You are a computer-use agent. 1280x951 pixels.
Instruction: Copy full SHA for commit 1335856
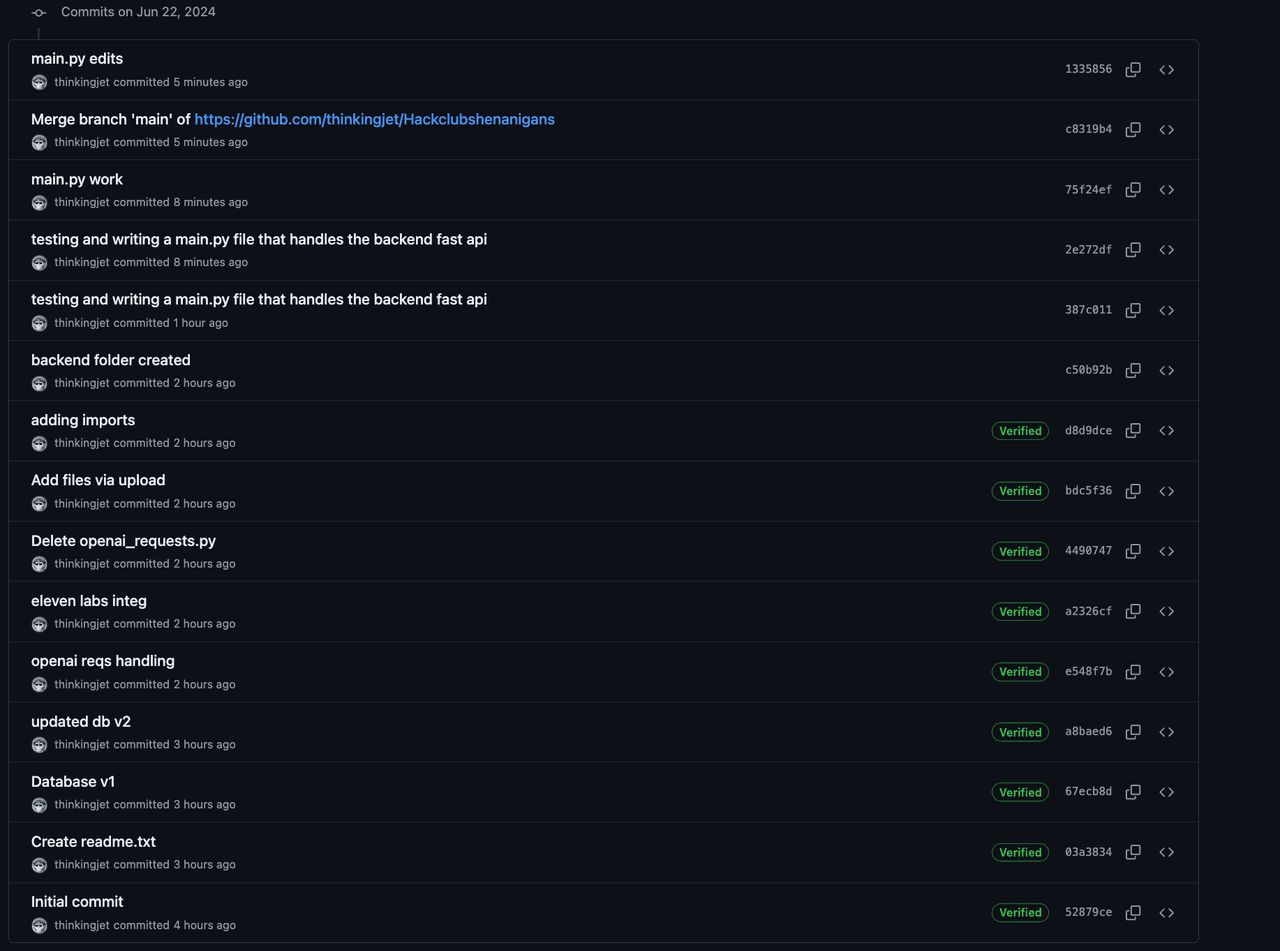coord(1133,70)
